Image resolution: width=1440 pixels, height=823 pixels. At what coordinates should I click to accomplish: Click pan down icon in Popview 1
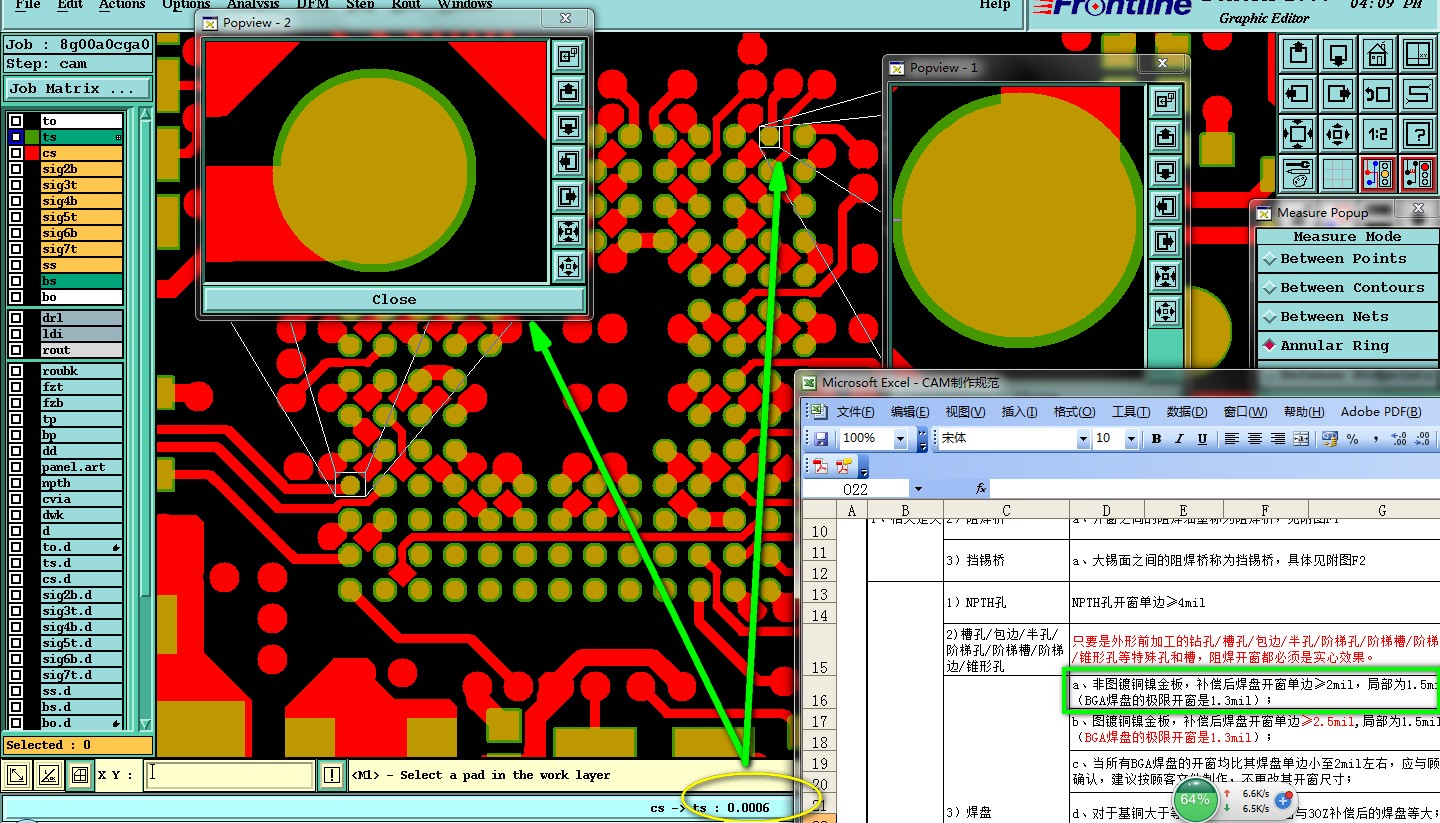click(x=1165, y=171)
